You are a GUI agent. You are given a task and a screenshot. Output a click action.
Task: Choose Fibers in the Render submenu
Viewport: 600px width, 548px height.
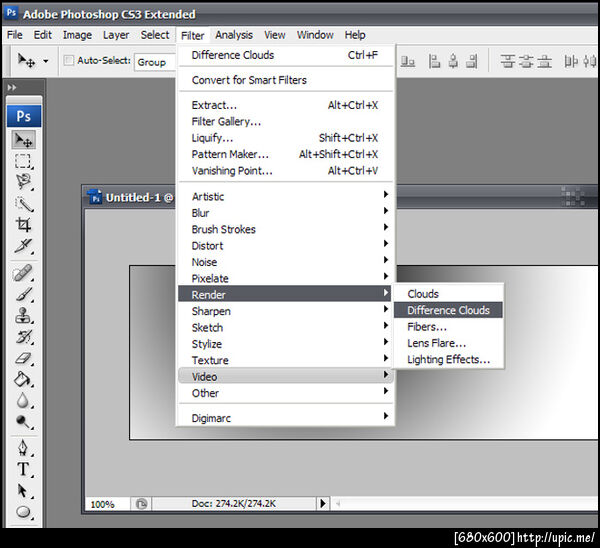(448, 327)
